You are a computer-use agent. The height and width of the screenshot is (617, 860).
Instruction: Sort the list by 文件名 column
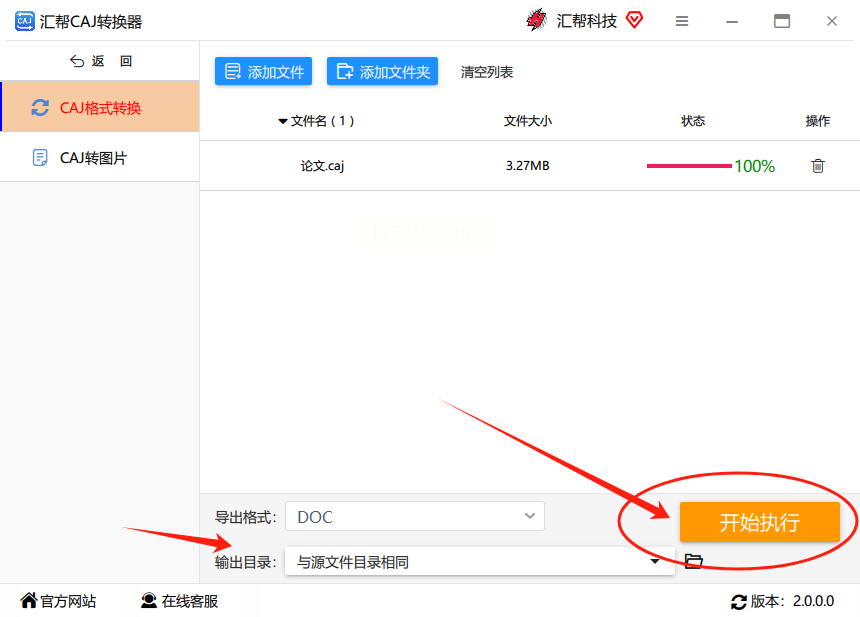click(x=316, y=121)
